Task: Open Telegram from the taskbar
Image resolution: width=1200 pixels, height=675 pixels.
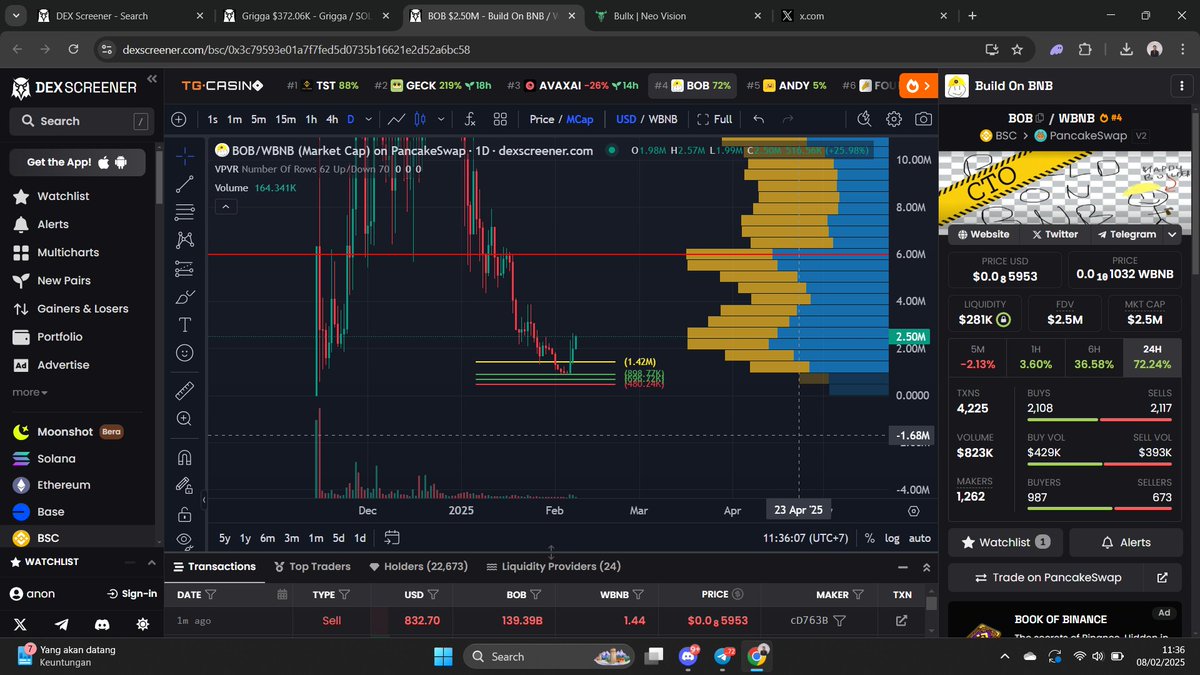Action: [724, 656]
